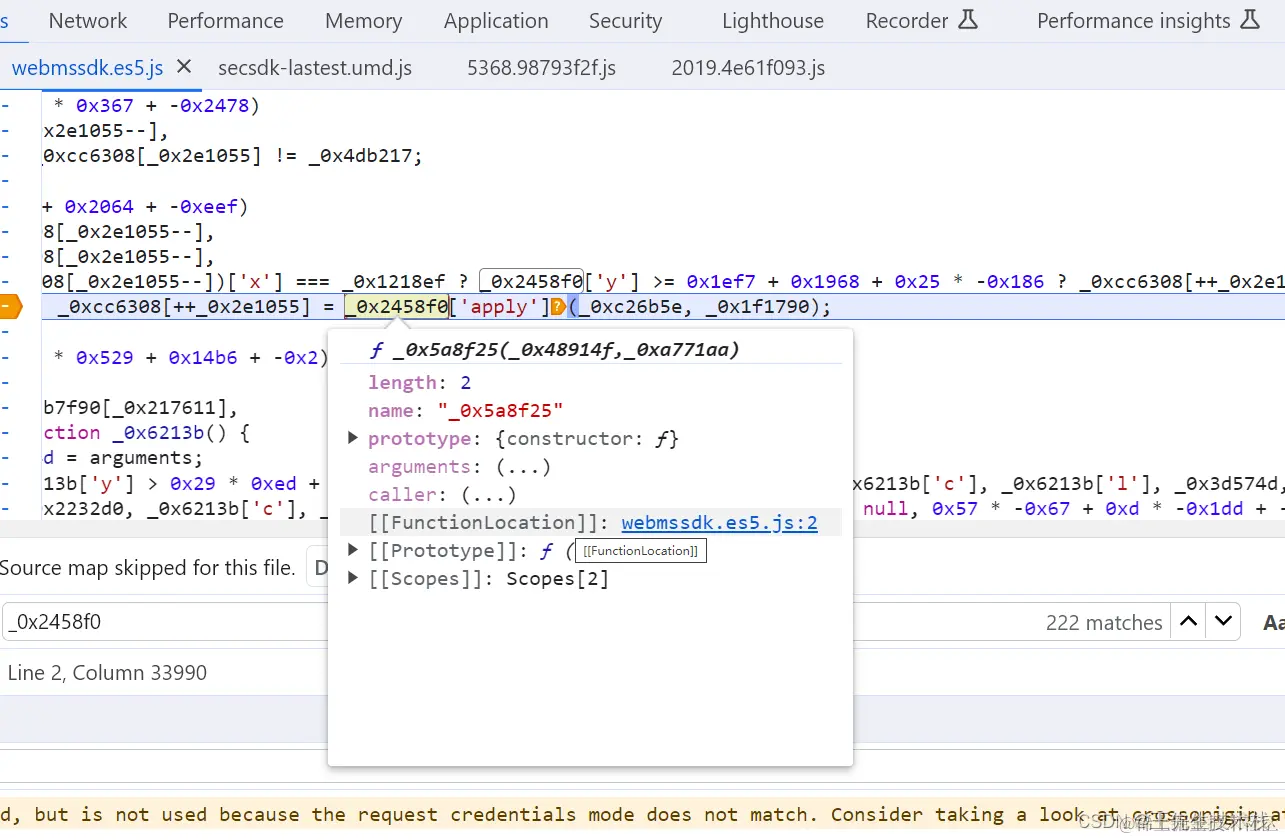The width and height of the screenshot is (1285, 840).
Task: Click the _0x6213b function name in code
Action: pyautogui.click(x=165, y=433)
